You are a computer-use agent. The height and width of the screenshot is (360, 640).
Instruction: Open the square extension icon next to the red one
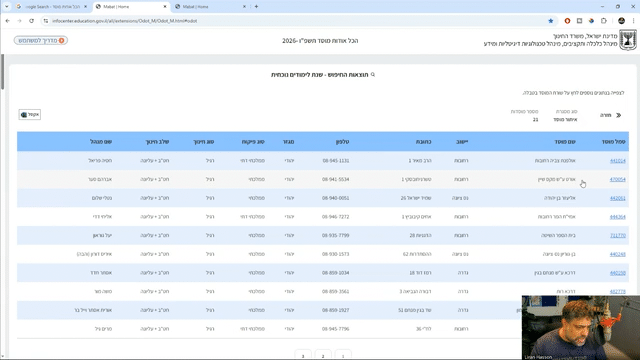[x=579, y=21]
